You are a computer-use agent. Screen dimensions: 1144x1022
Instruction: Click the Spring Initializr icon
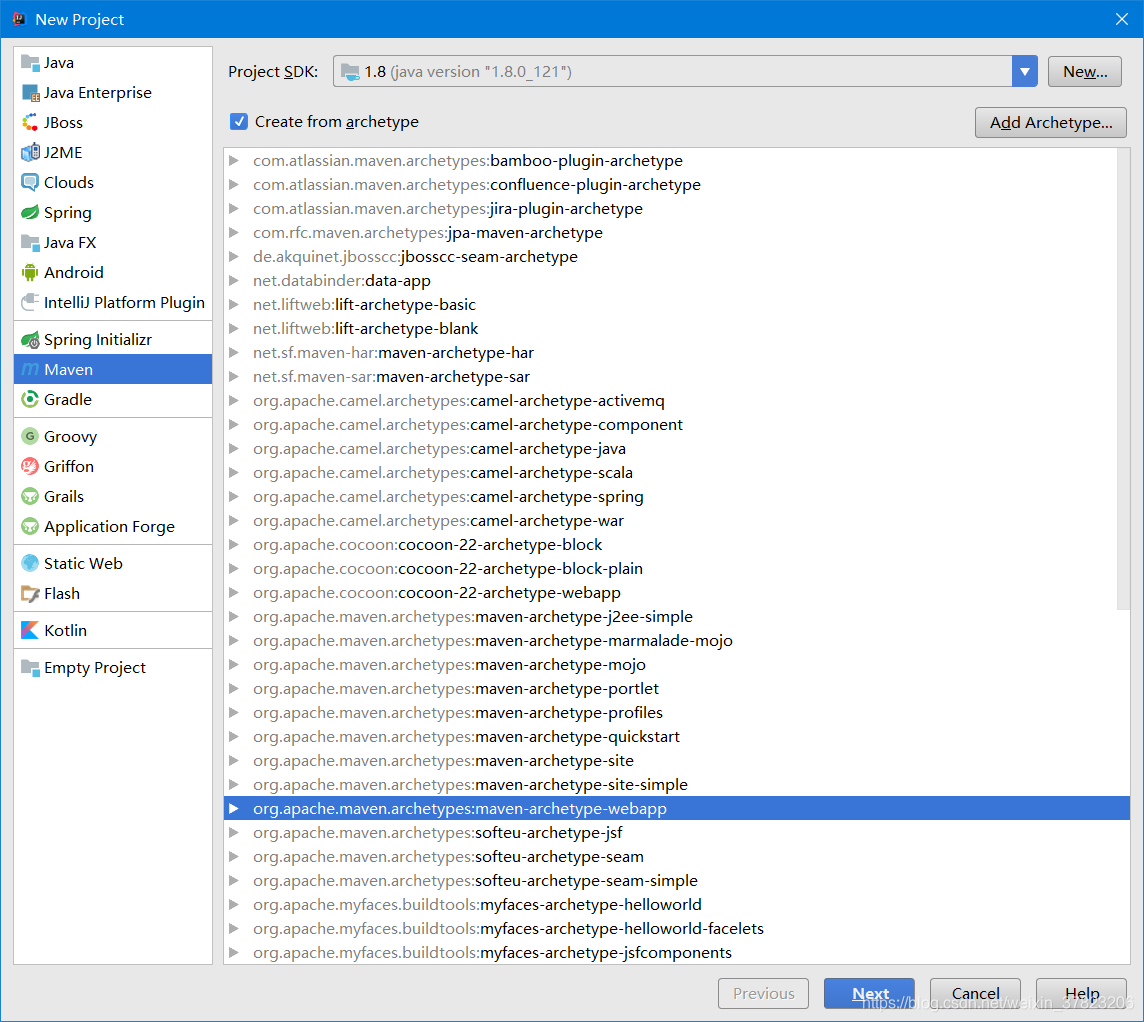(30, 340)
